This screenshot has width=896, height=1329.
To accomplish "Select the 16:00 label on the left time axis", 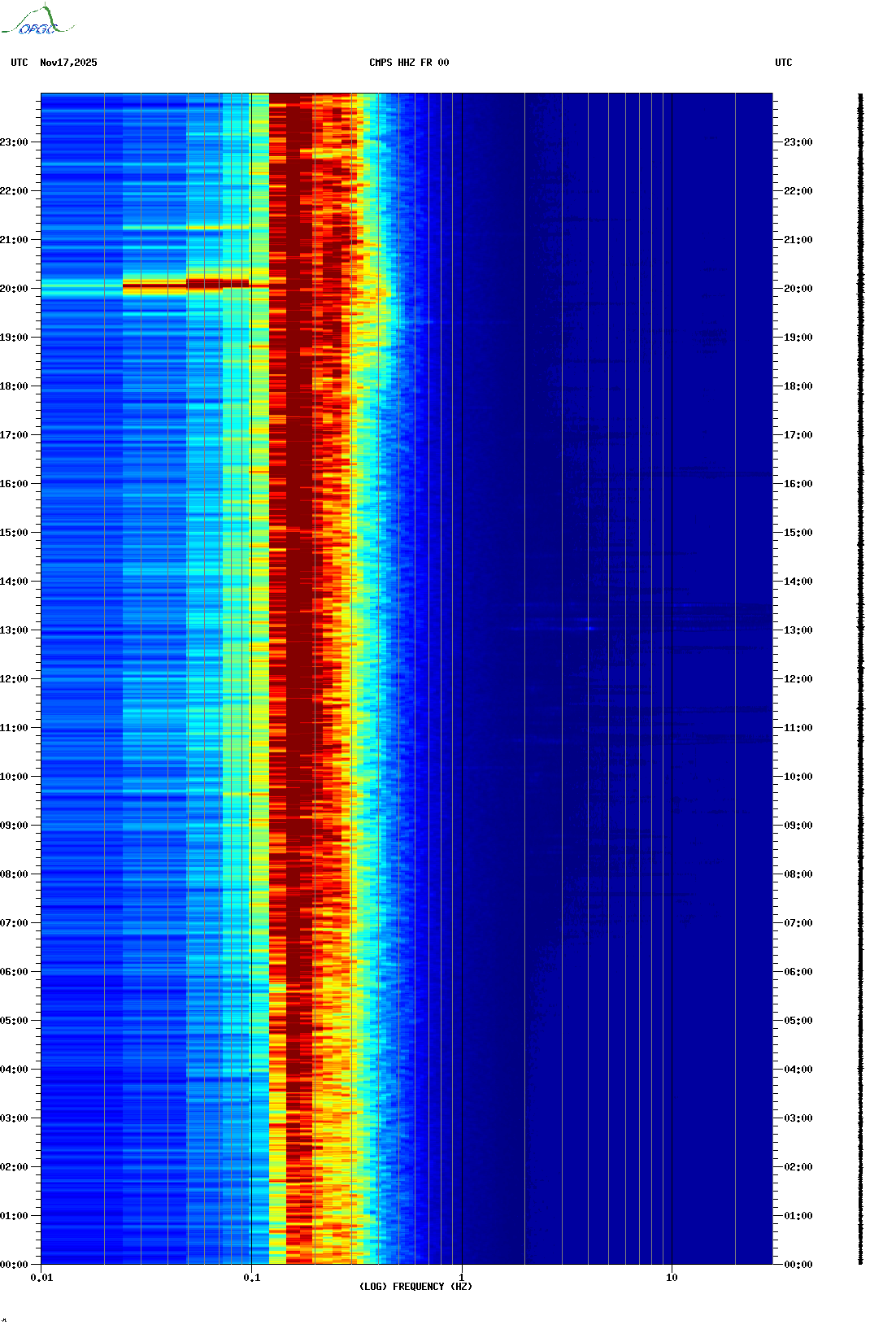I will 14,484.
